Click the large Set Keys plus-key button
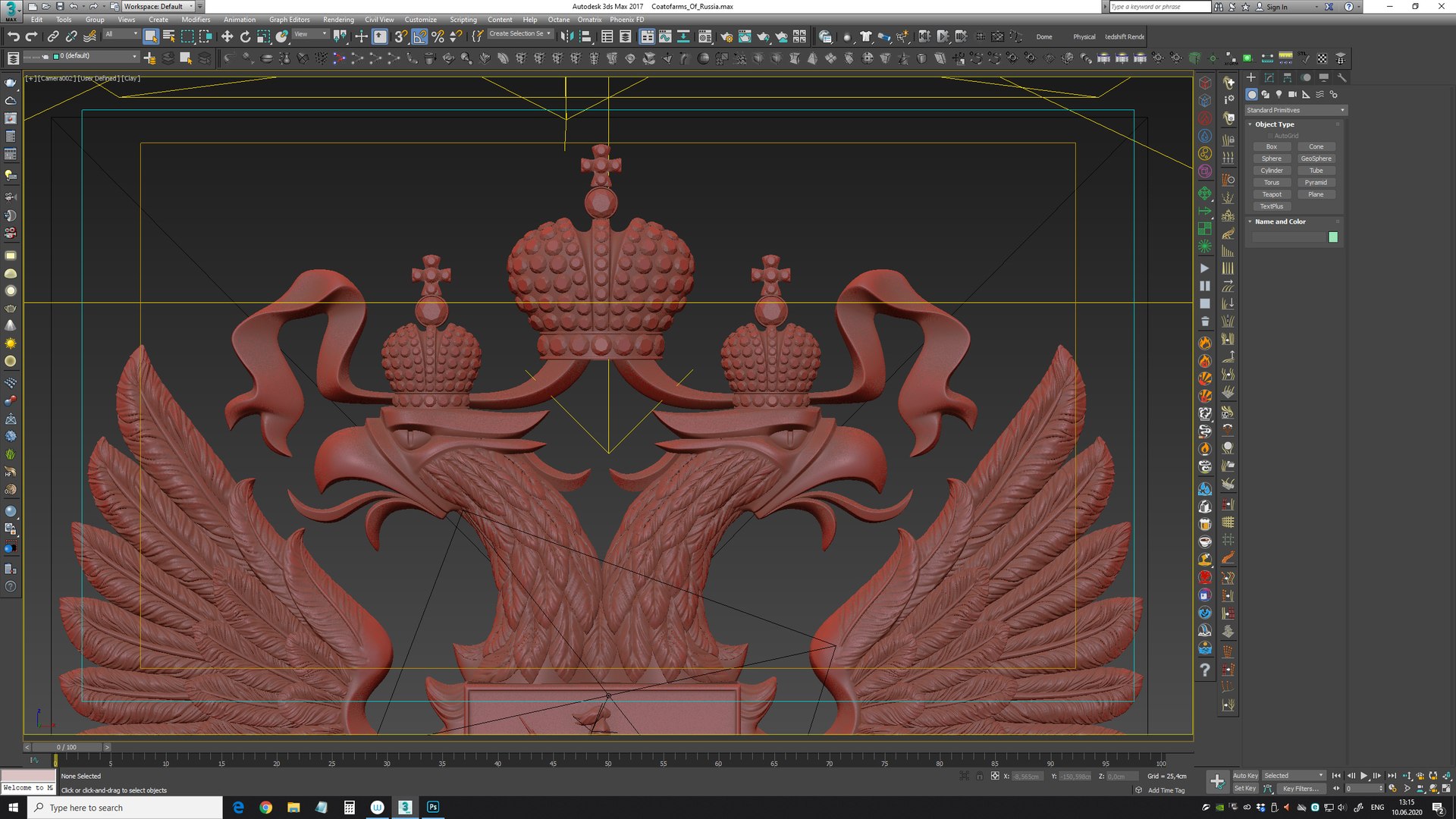 click(1217, 781)
